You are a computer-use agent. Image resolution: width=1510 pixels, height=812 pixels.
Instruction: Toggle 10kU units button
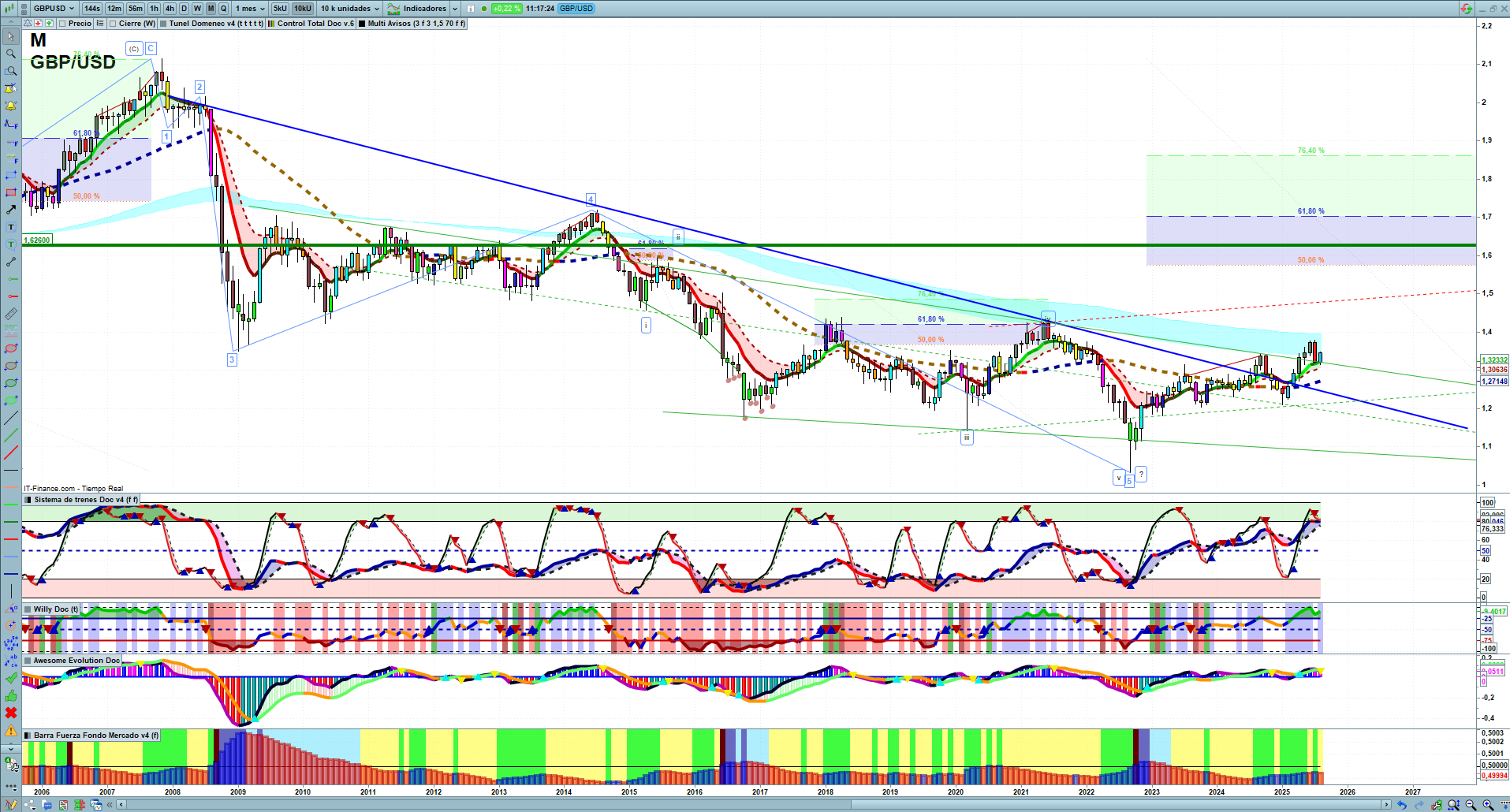pos(303,9)
